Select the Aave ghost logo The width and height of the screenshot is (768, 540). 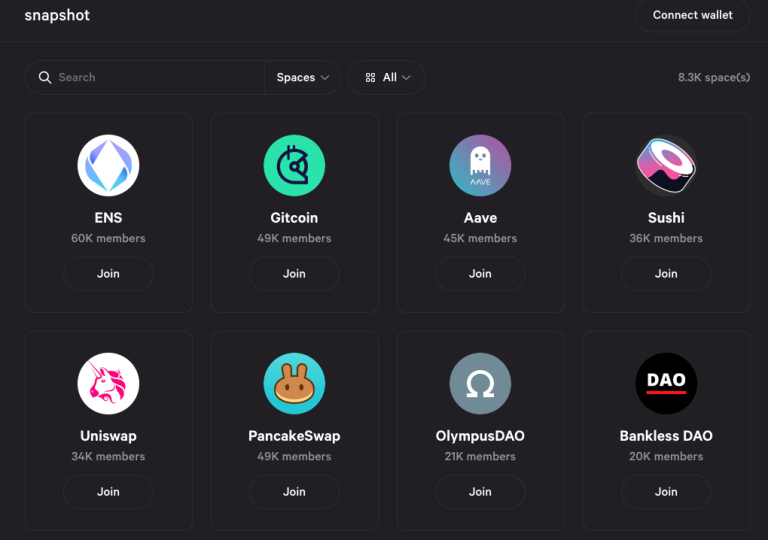(480, 165)
